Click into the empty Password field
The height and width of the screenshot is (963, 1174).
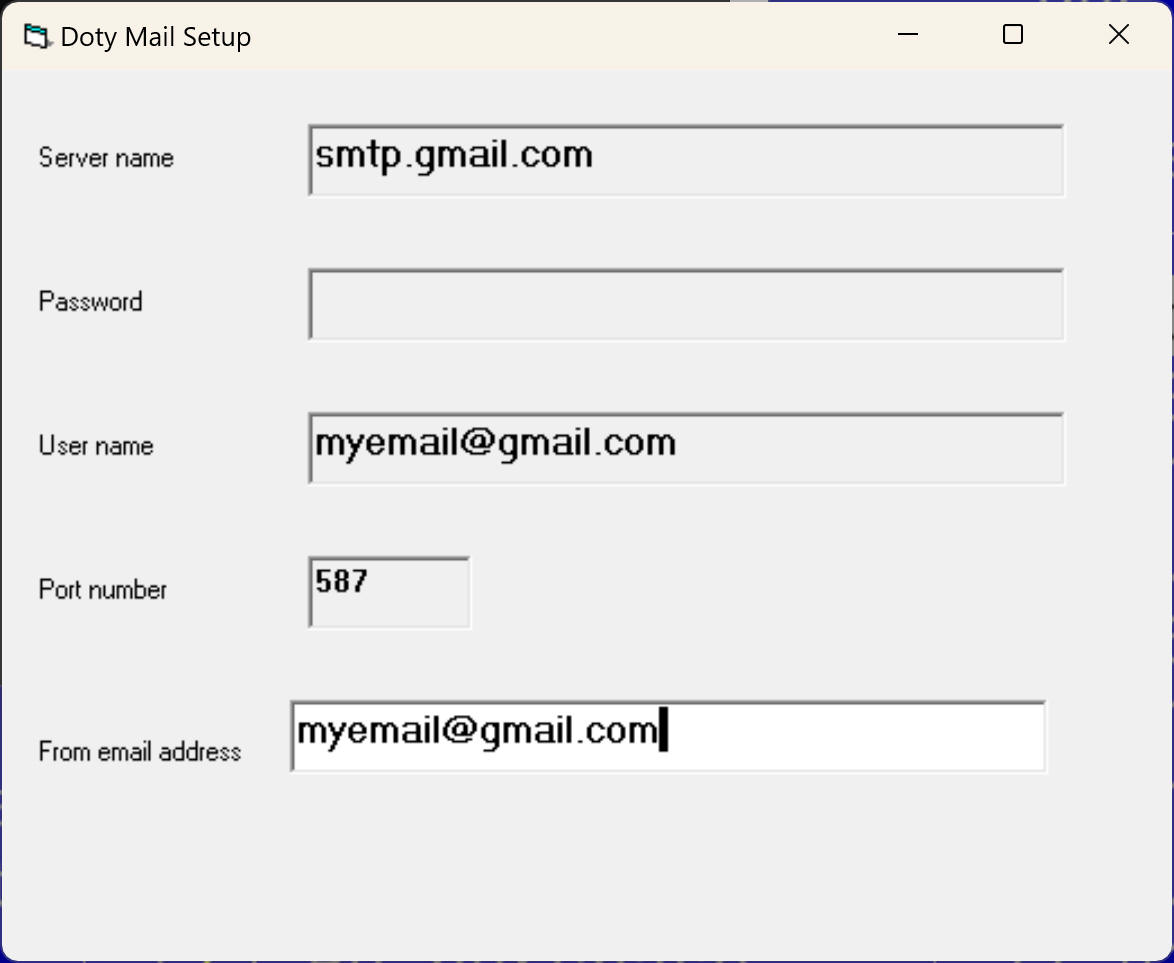pyautogui.click(x=686, y=305)
